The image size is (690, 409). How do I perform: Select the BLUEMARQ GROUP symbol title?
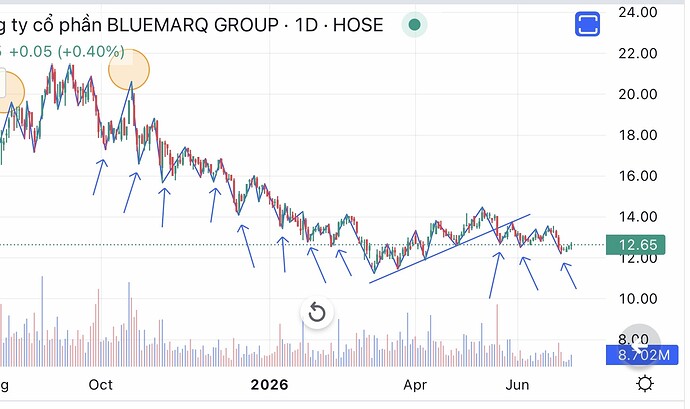[x=191, y=25]
